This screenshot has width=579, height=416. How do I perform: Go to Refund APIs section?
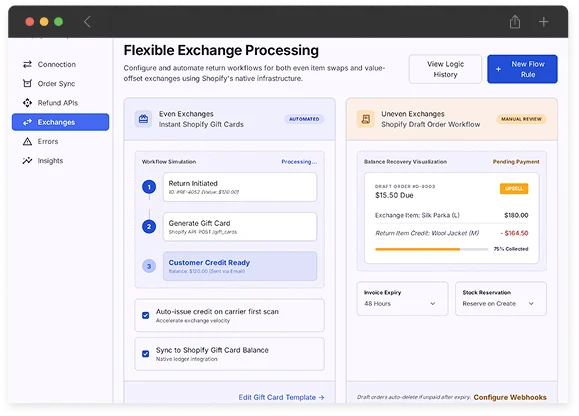60,103
